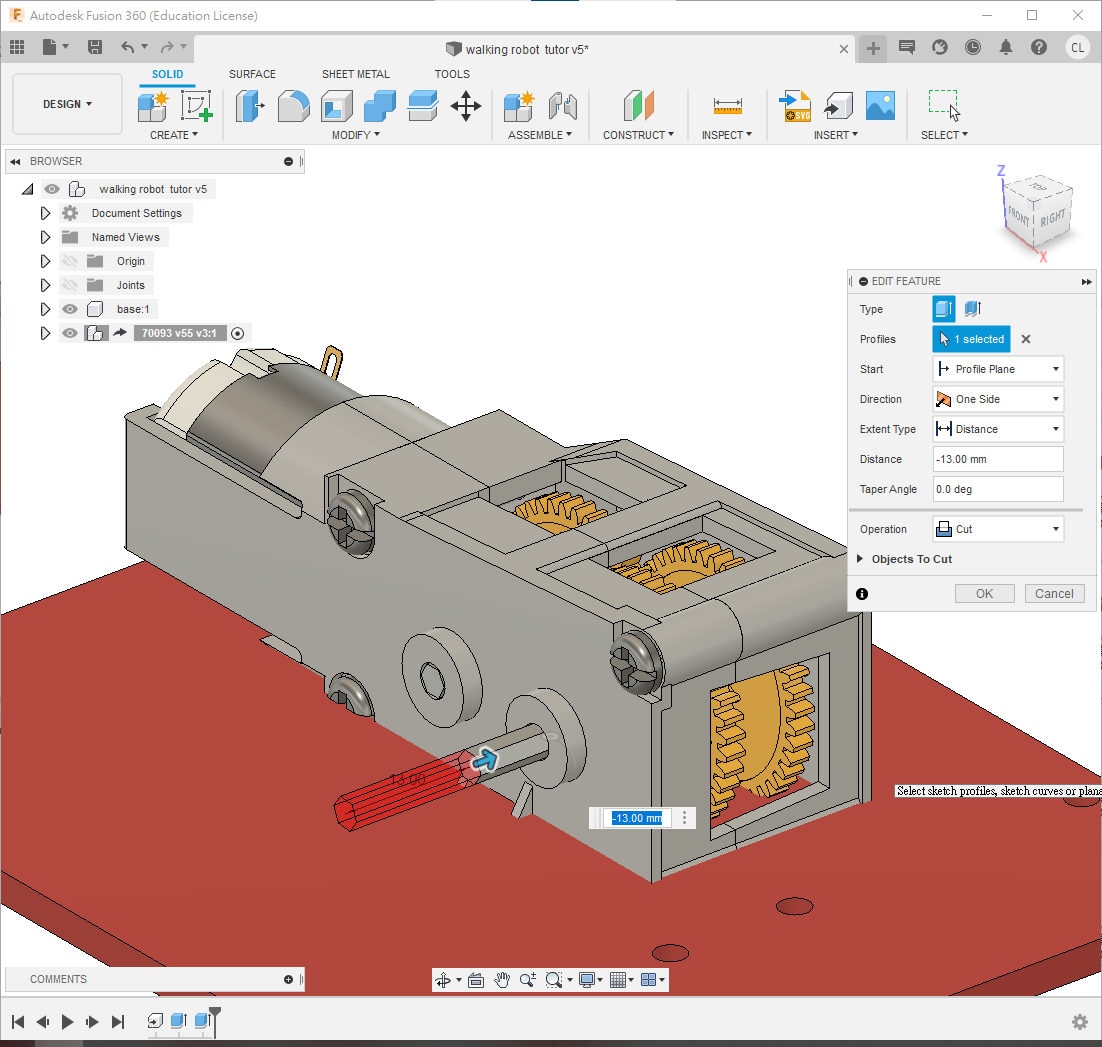The height and width of the screenshot is (1047, 1102).
Task: Open the Operation dropdown showing Cut
Action: coord(997,529)
